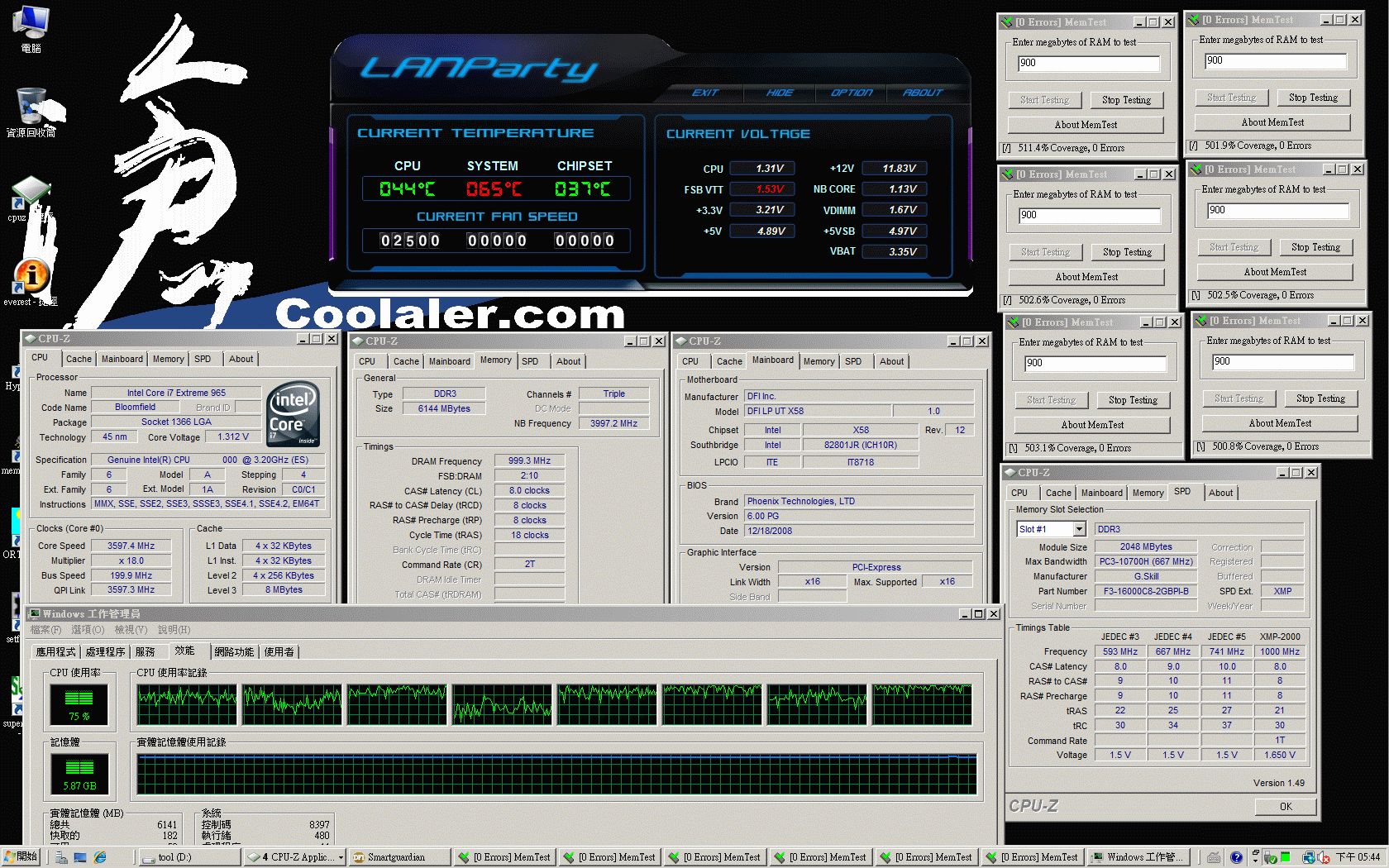This screenshot has width=1389, height=868.
Task: Switch to tool (D:) in the taskbar
Action: tap(189, 858)
